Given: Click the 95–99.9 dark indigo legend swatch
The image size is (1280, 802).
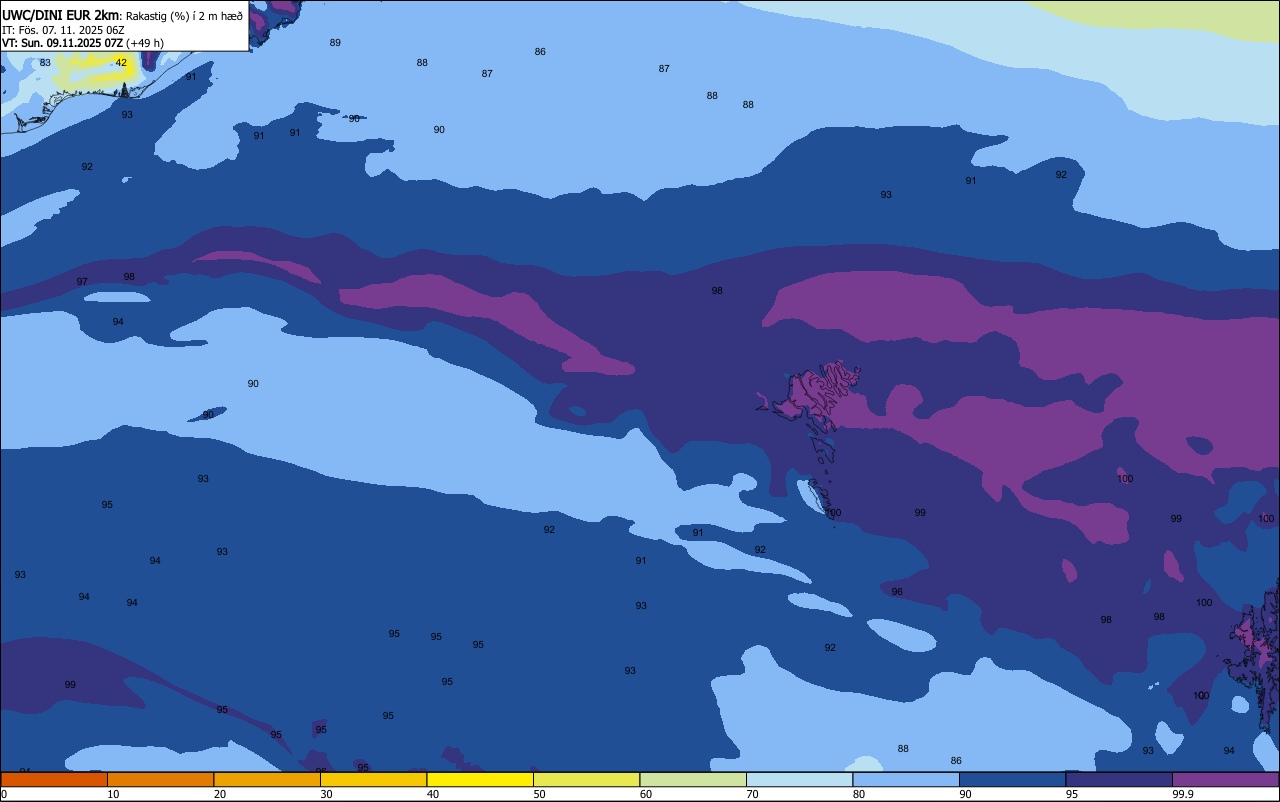Looking at the screenshot, I should point(1119,779).
